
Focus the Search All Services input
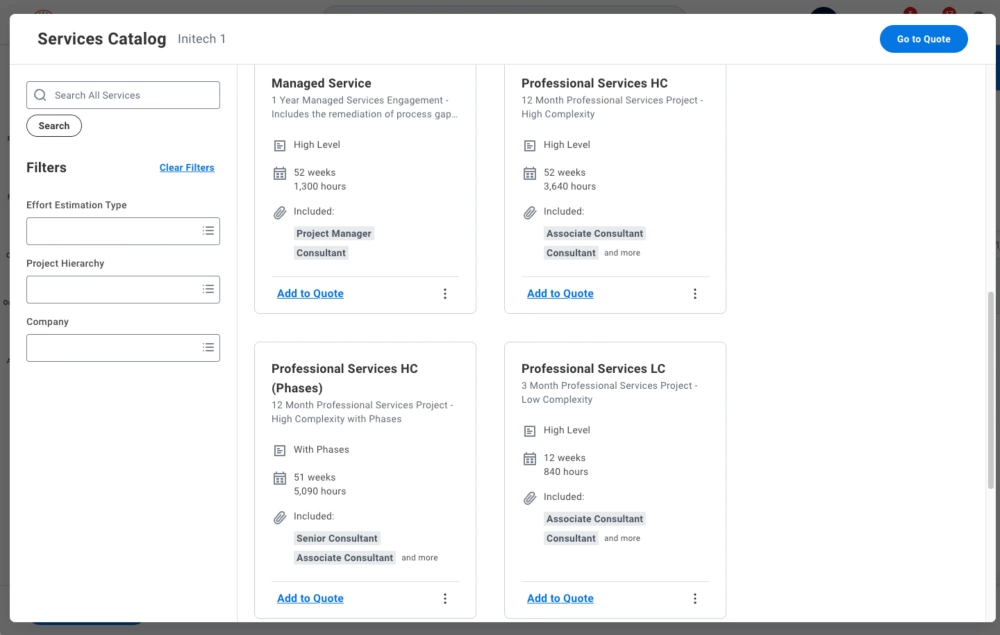132,95
